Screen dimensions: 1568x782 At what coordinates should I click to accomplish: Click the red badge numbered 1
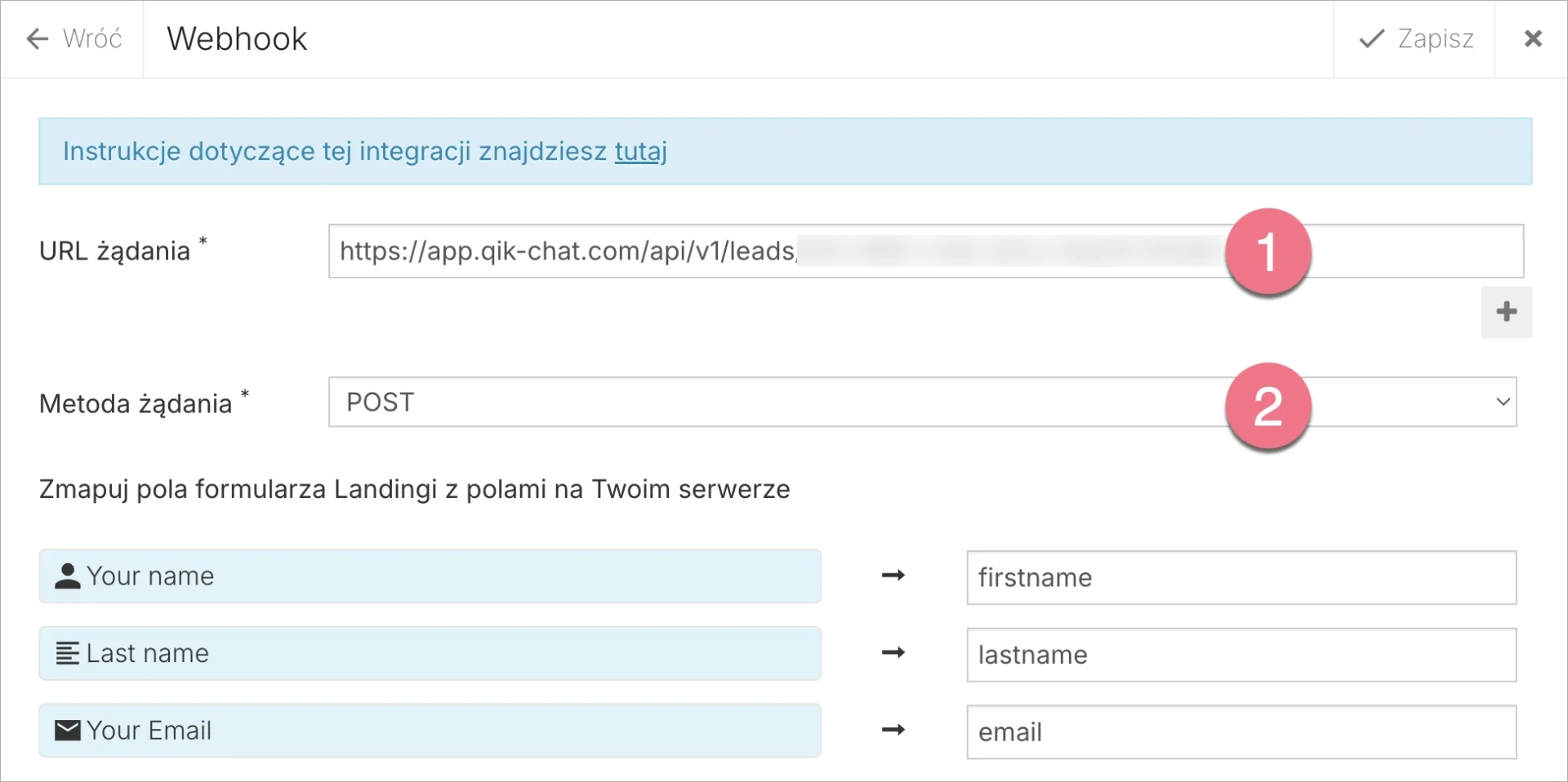point(1267,251)
